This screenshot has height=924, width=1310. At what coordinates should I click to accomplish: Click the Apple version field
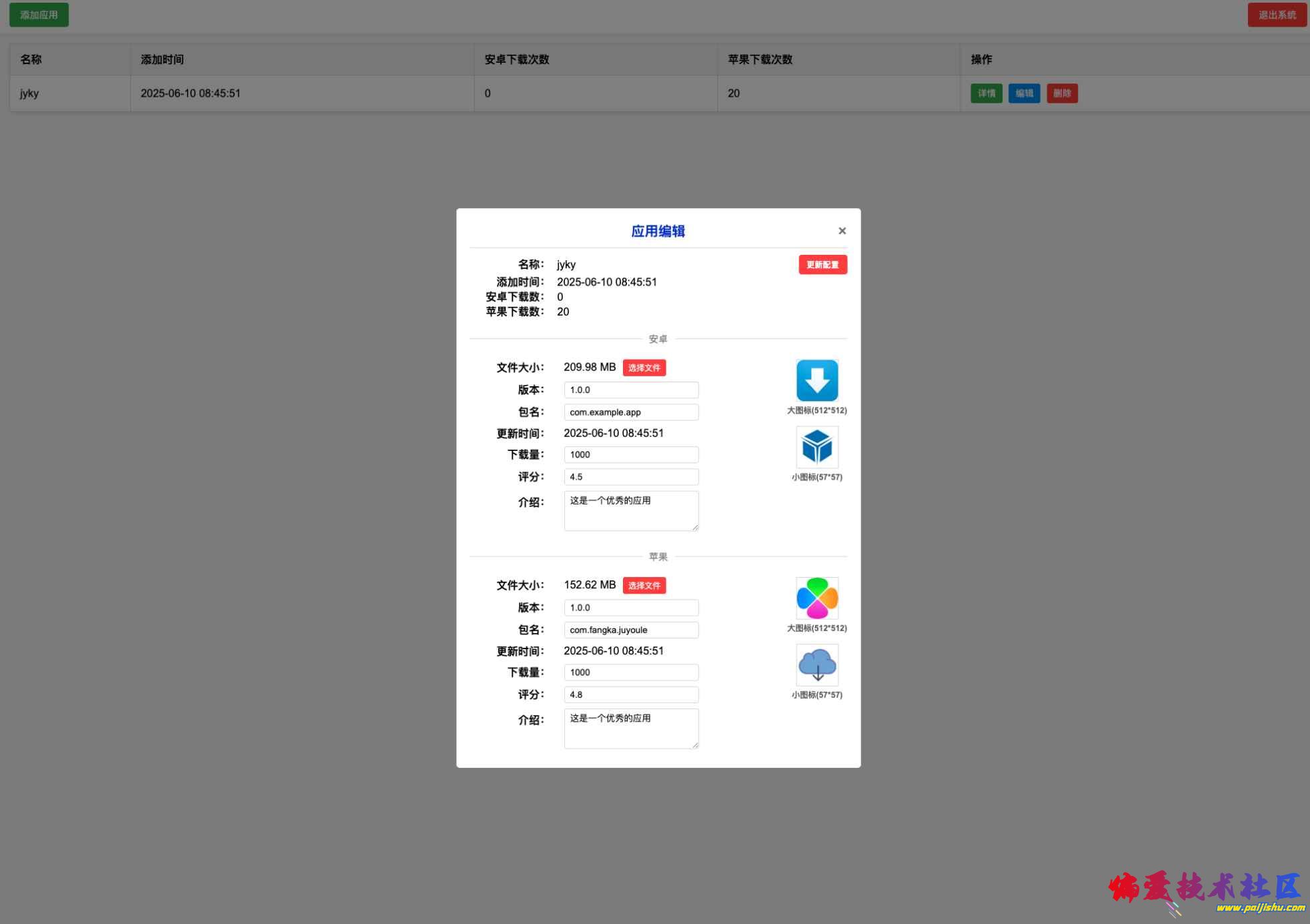point(630,608)
